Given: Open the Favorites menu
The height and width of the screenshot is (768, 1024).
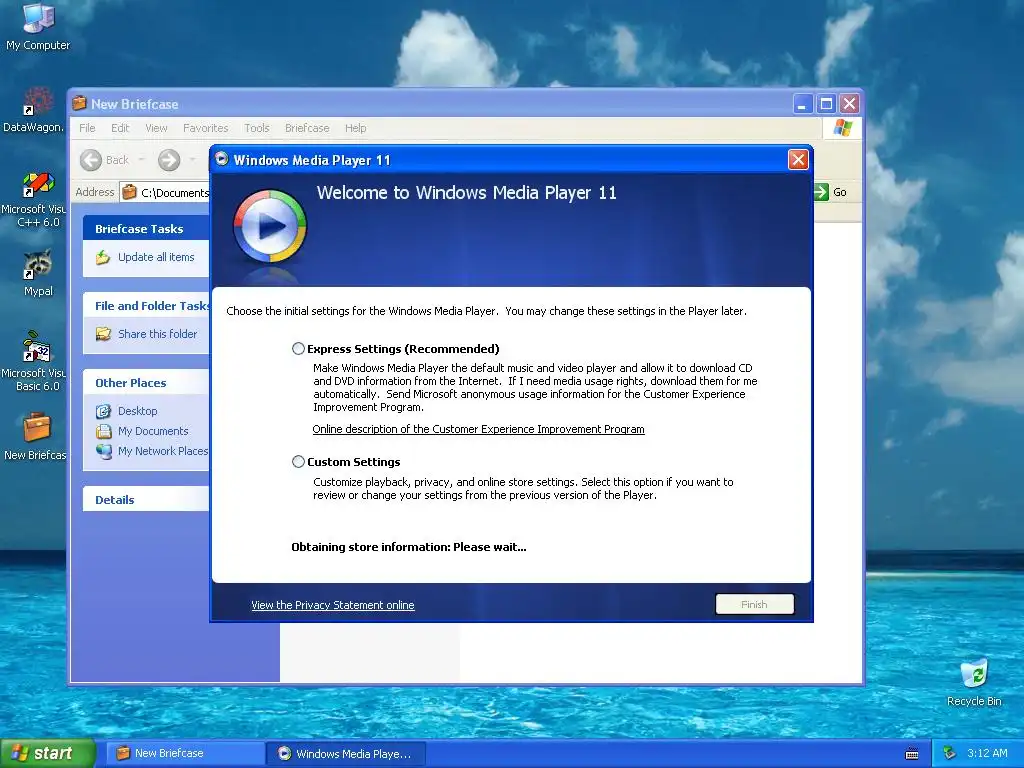Looking at the screenshot, I should click(x=206, y=128).
